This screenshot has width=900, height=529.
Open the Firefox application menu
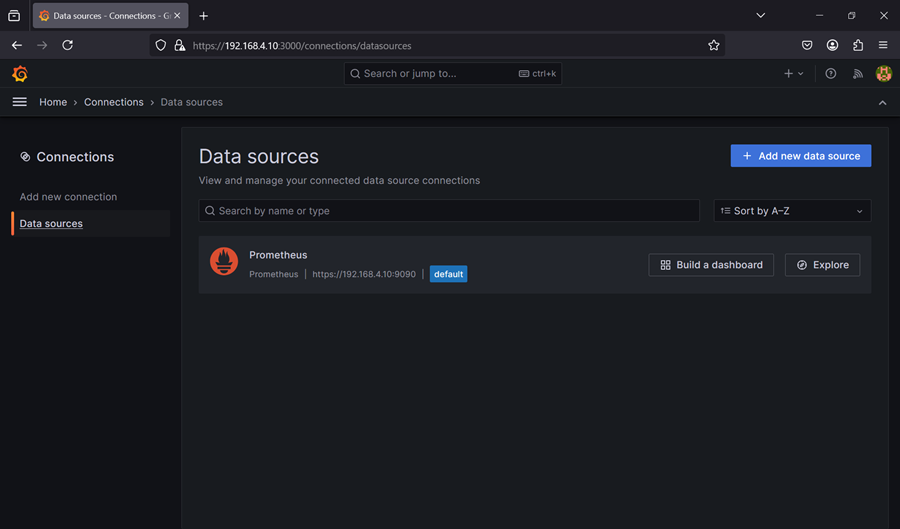coord(883,45)
